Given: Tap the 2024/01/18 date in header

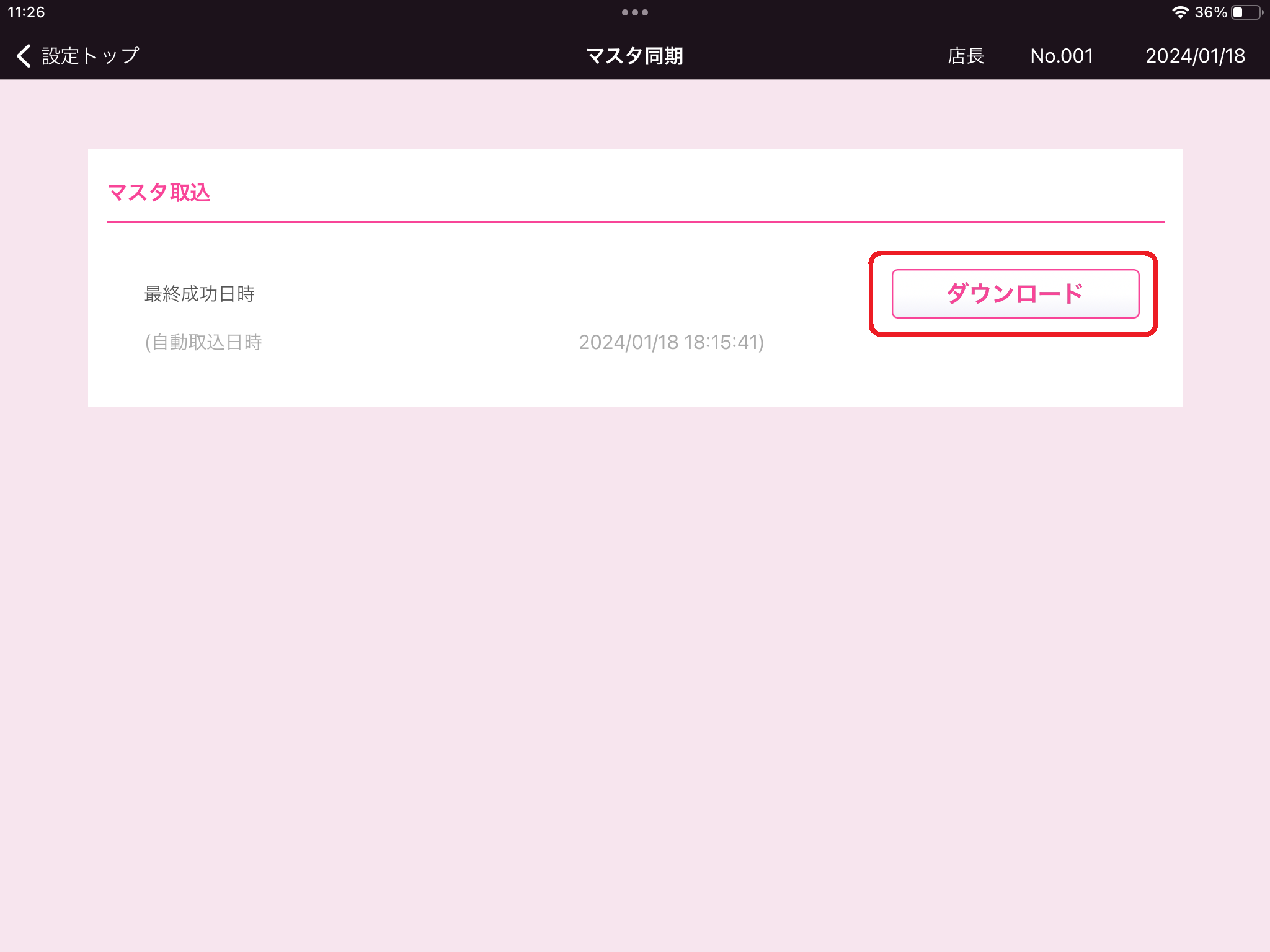Looking at the screenshot, I should [x=1195, y=56].
